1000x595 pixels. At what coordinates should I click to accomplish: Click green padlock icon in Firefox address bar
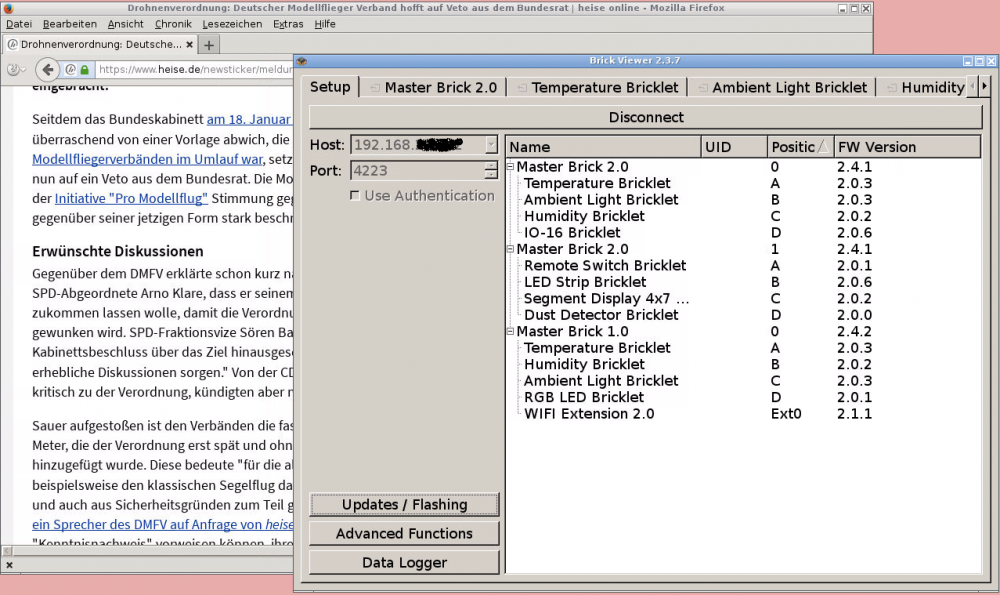85,70
